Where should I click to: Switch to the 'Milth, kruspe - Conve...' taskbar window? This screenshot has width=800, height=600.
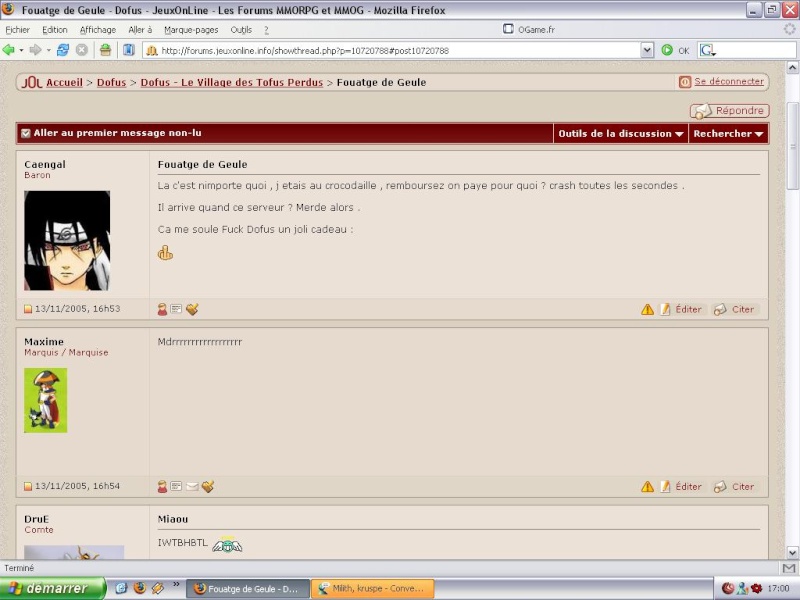(x=372, y=589)
